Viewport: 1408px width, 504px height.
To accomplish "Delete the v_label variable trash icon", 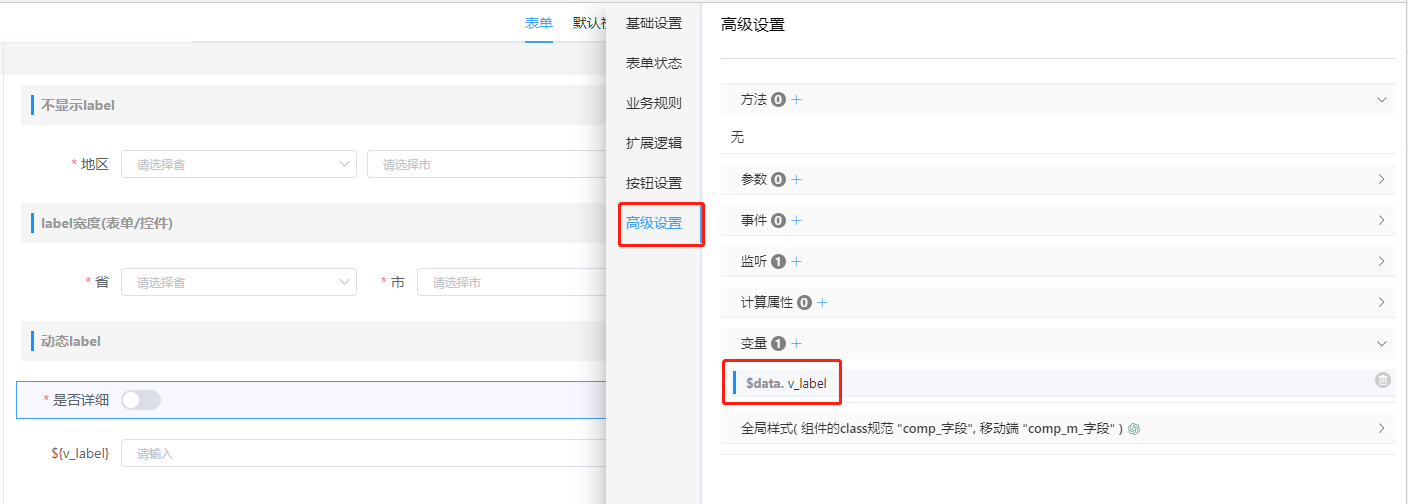I will 1382,380.
